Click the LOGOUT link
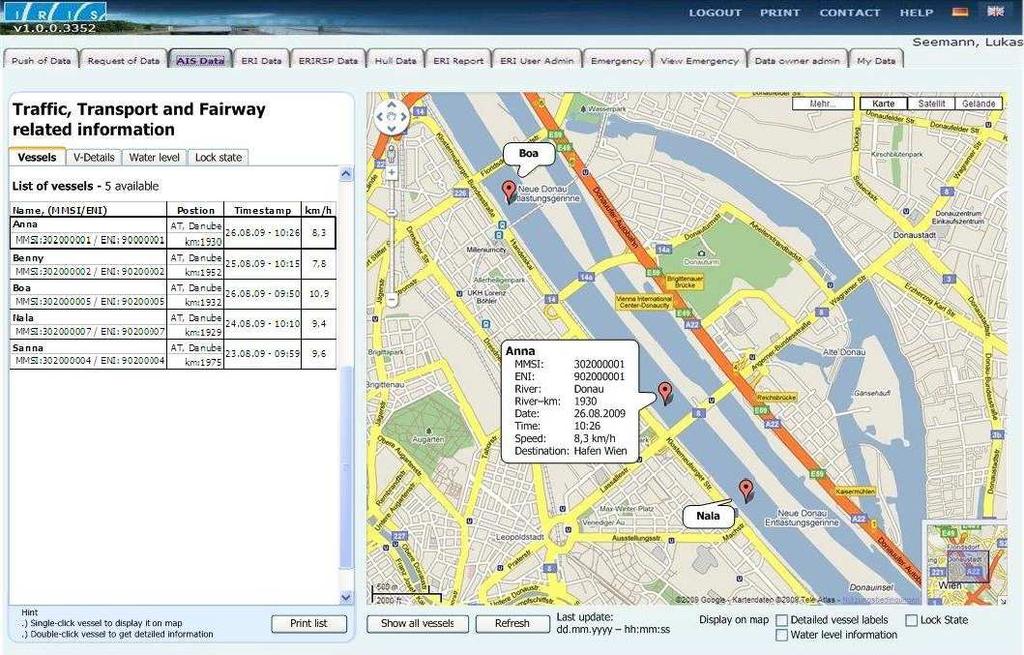The height and width of the screenshot is (655, 1024). tap(715, 12)
